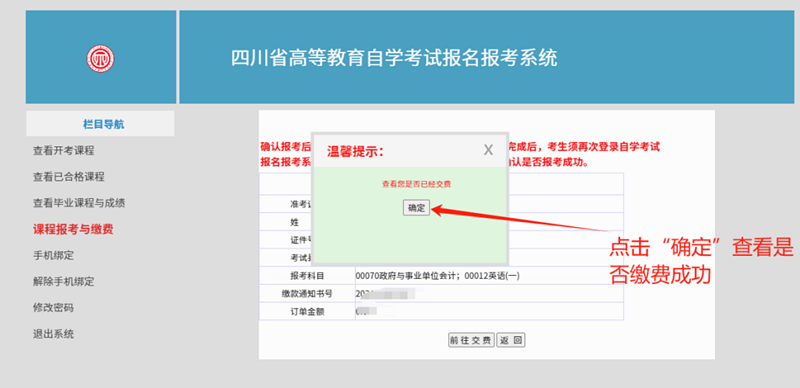Click the 查看您是否已经交费 message text

[416, 184]
